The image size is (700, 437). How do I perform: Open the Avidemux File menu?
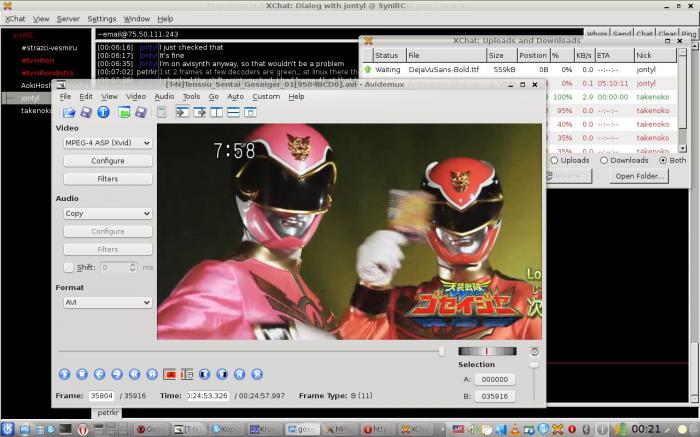pos(65,96)
